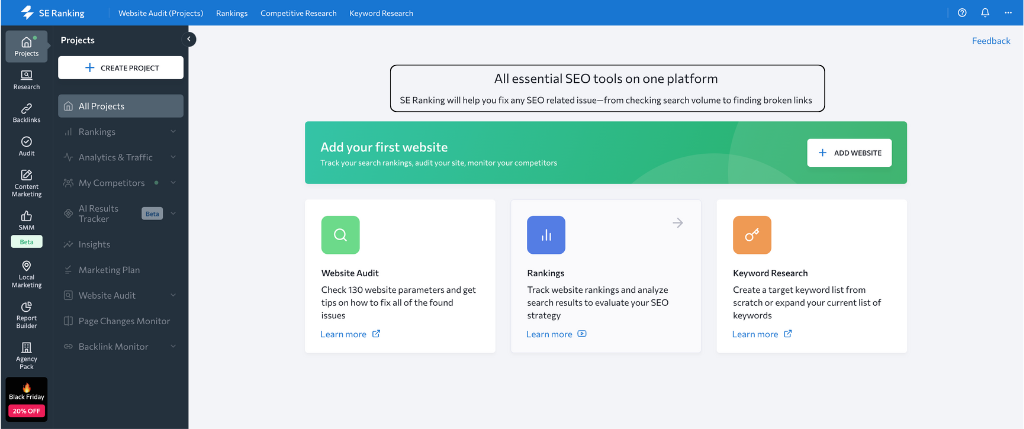Viewport: 1024px width, 429px height.
Task: Collapse the Projects side panel arrow
Action: pos(189,39)
